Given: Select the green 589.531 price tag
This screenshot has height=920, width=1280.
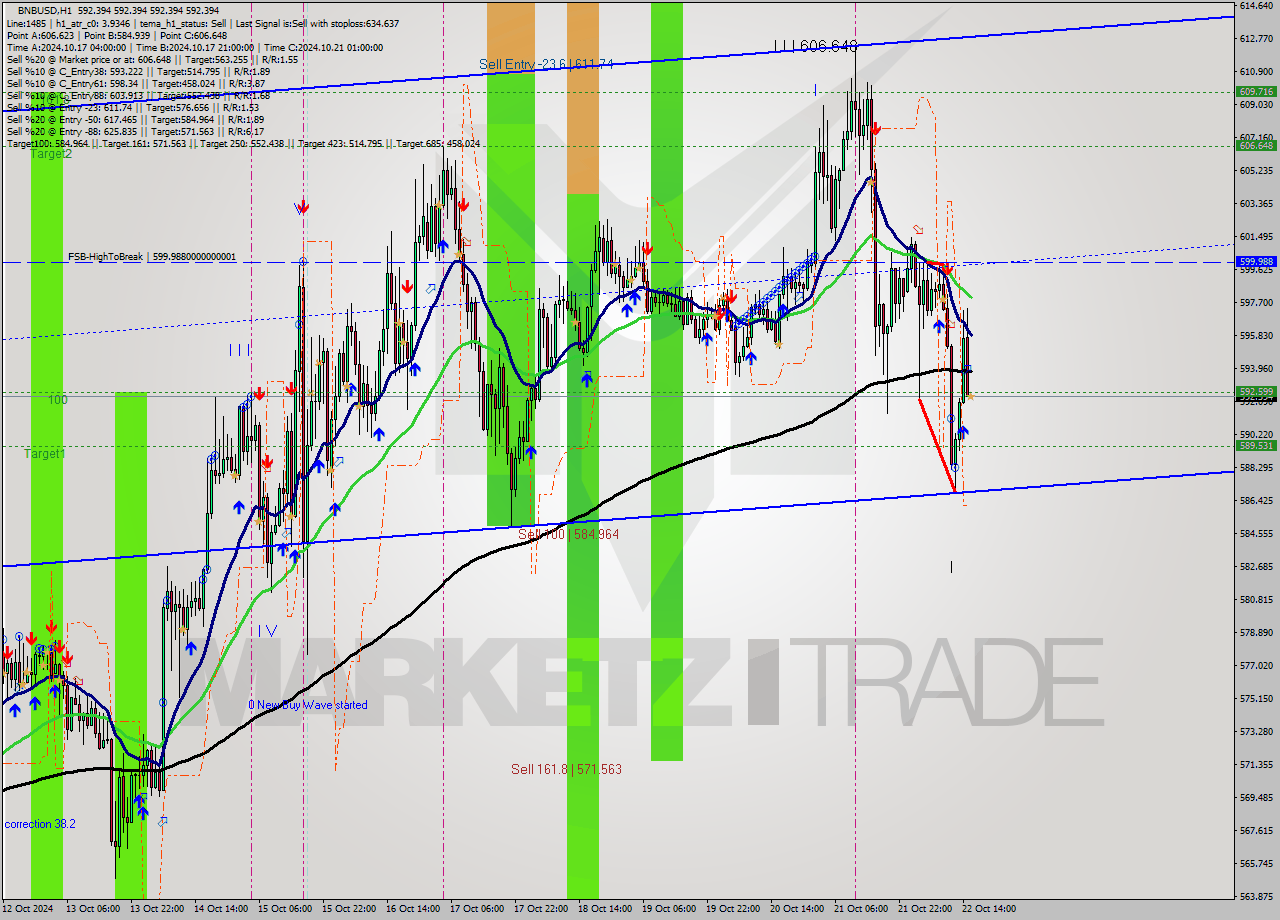Looking at the screenshot, I should [x=1256, y=446].
